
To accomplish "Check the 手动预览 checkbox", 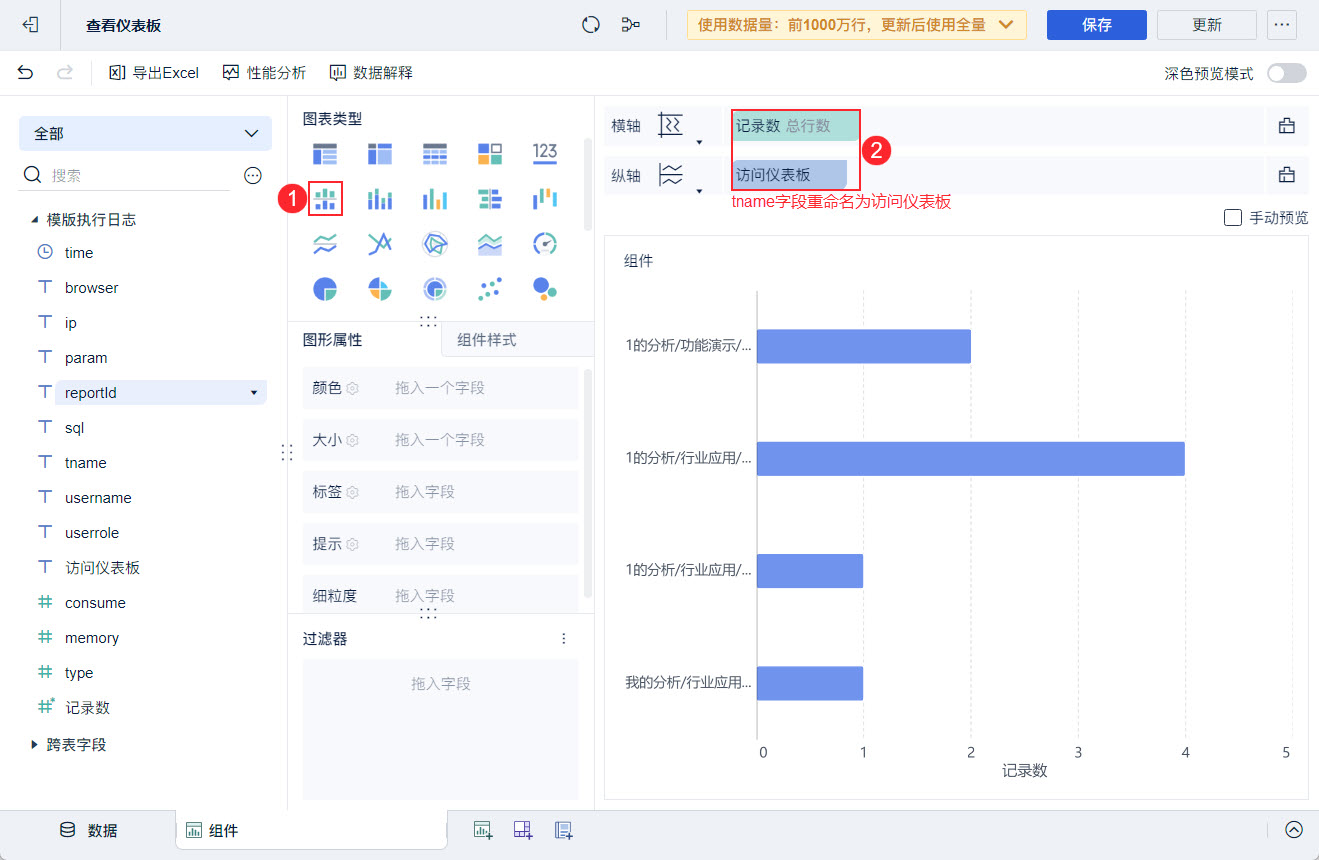I will pyautogui.click(x=1233, y=218).
